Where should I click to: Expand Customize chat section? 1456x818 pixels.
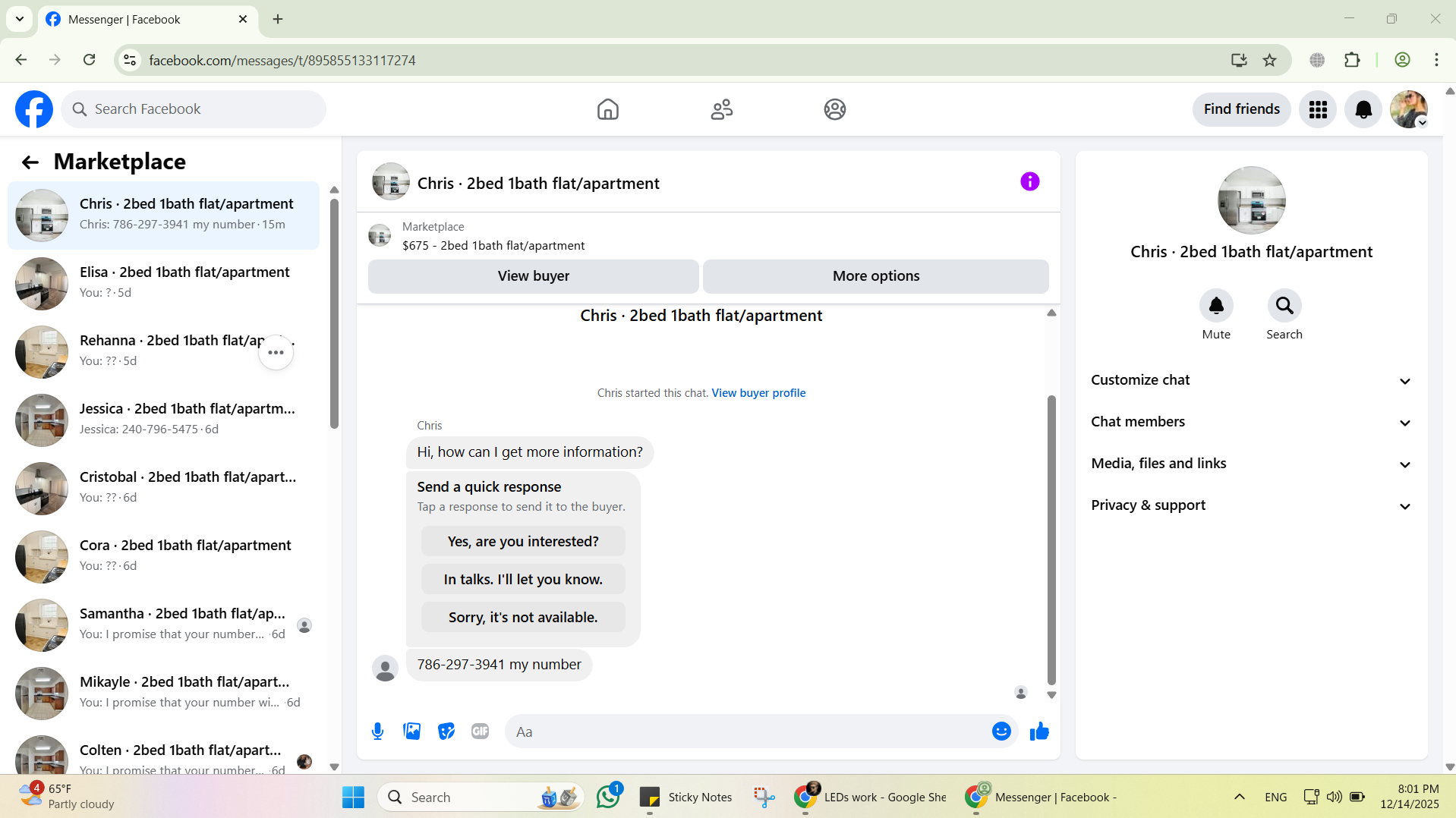point(1251,380)
